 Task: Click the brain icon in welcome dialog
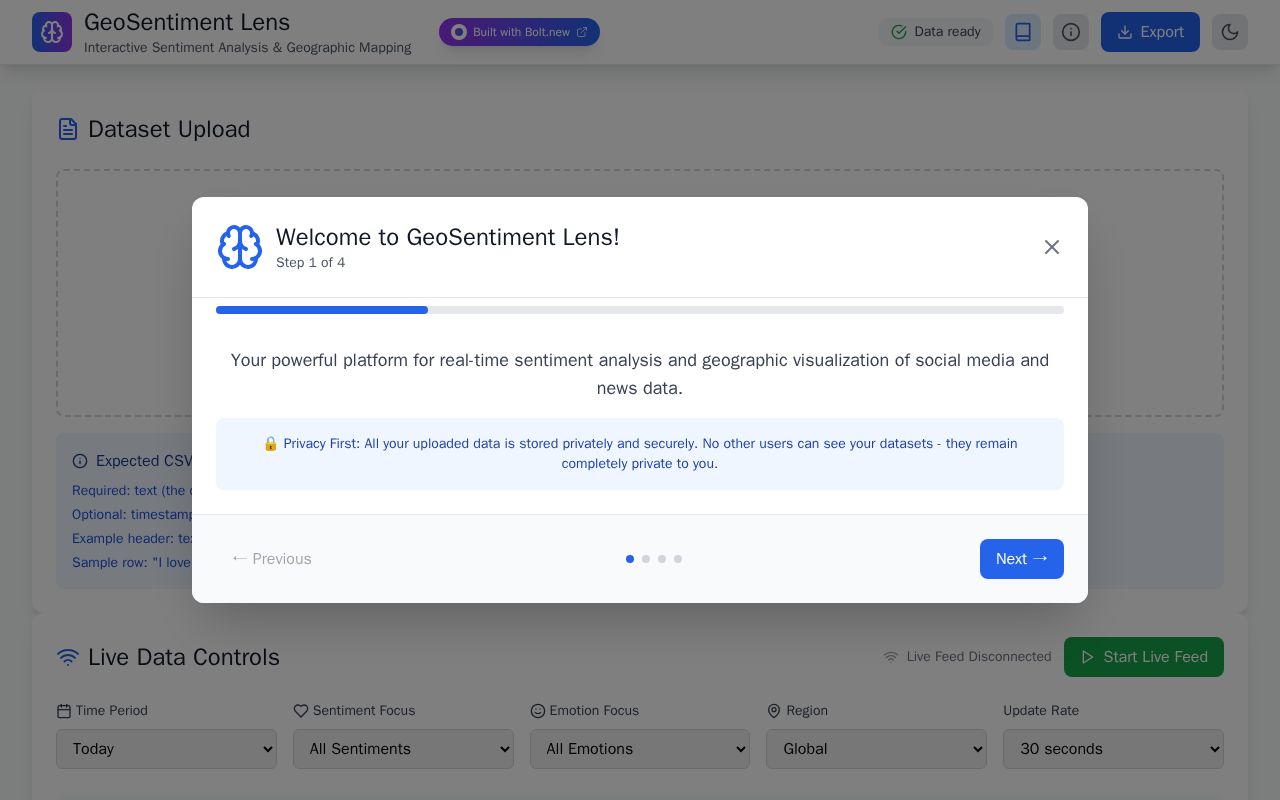click(240, 247)
